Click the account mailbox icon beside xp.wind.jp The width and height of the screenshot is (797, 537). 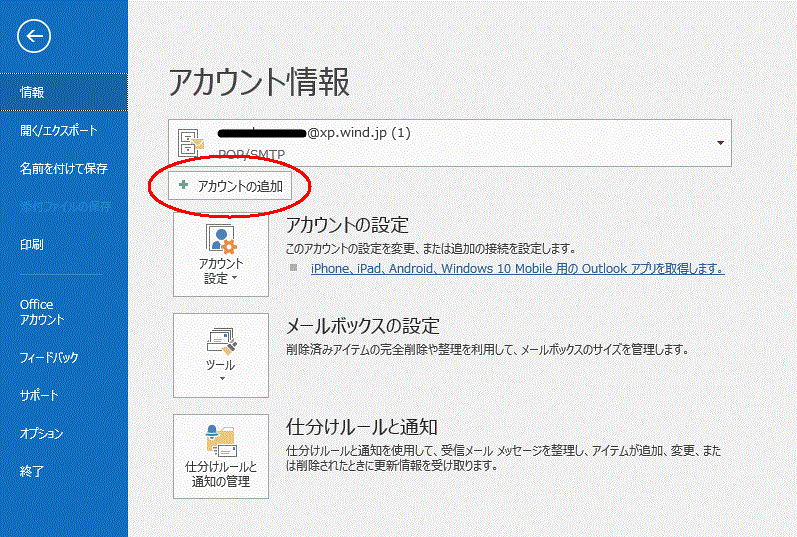click(x=191, y=142)
